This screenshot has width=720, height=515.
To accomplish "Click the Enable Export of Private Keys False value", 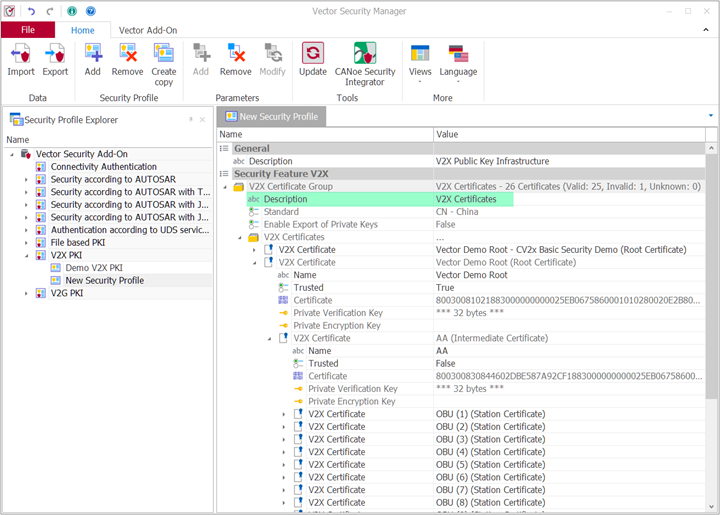I will tap(445, 224).
